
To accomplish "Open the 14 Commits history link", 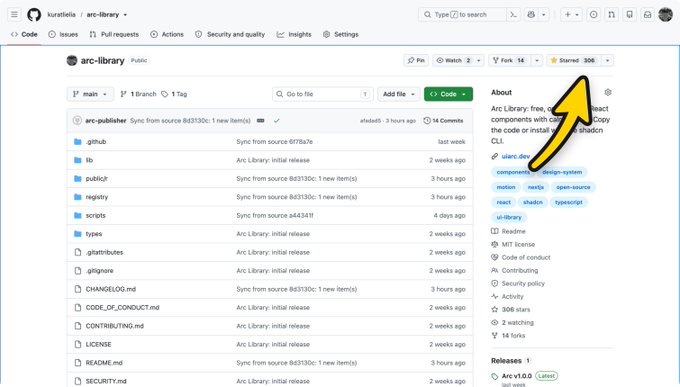I will point(444,121).
